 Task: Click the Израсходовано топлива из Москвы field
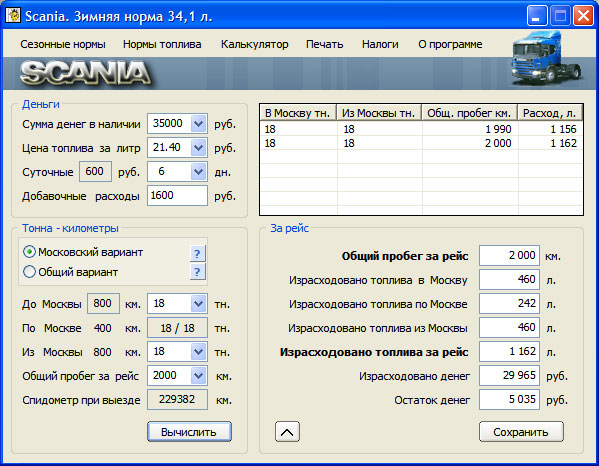pyautogui.click(x=509, y=328)
